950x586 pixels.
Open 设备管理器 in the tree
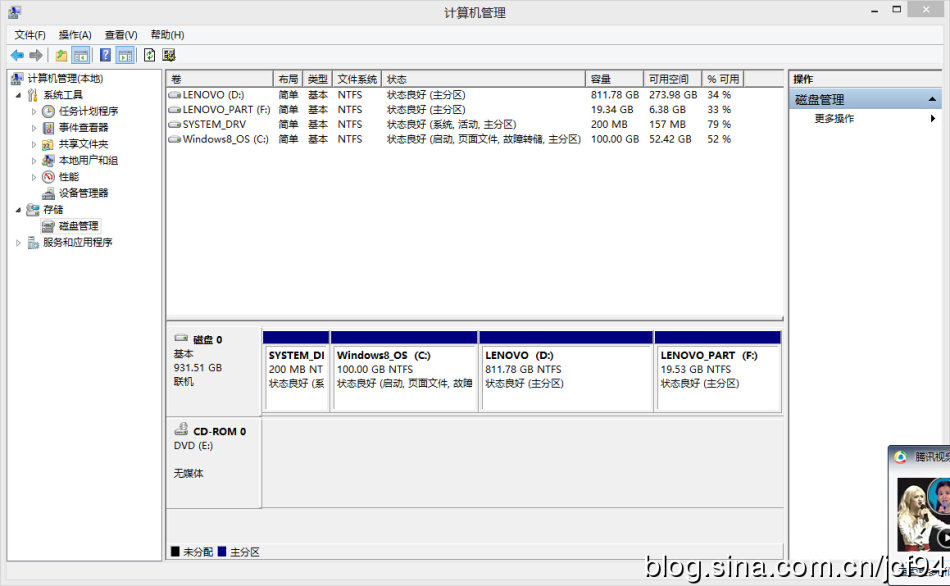click(x=82, y=193)
